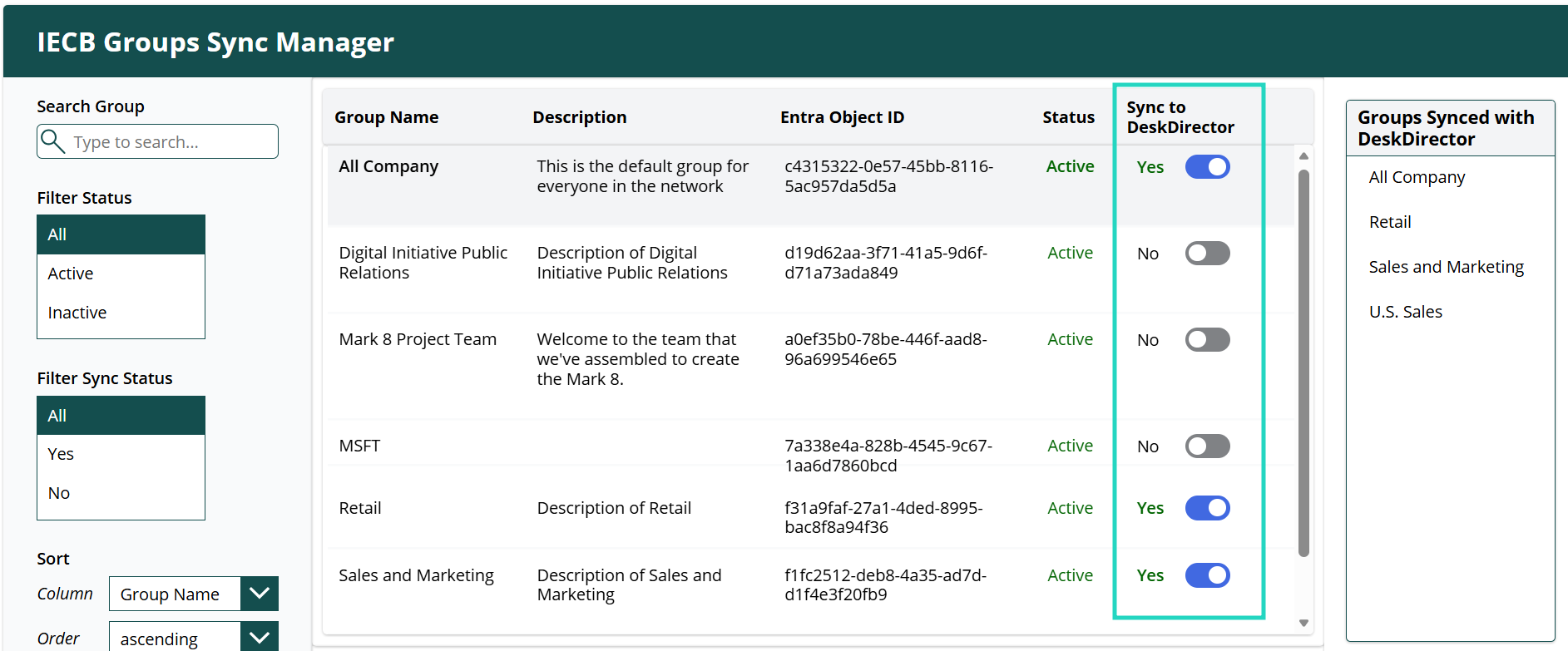The width and height of the screenshot is (1568, 651).
Task: Expand the sort Order dropdown arrow
Action: pyautogui.click(x=260, y=638)
